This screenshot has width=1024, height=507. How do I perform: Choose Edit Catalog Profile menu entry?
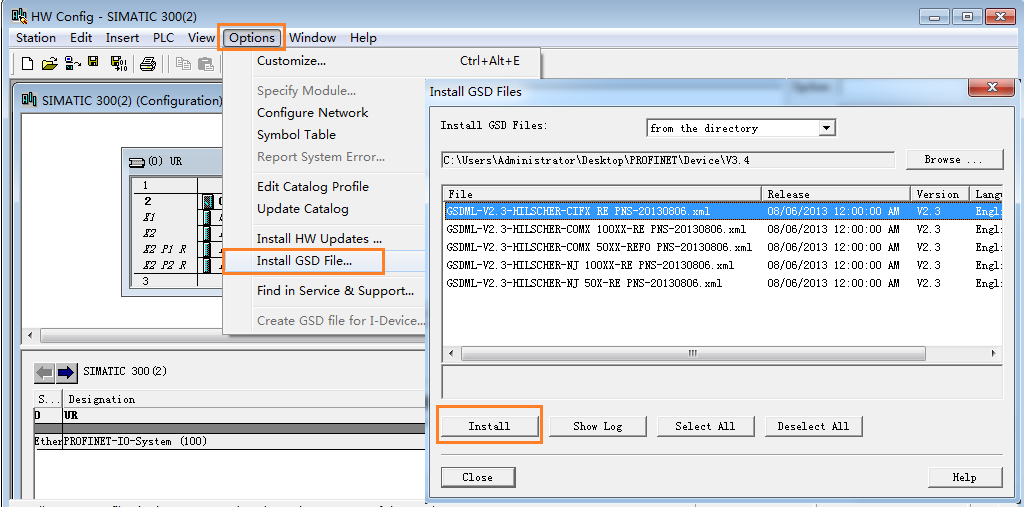pyautogui.click(x=325, y=187)
